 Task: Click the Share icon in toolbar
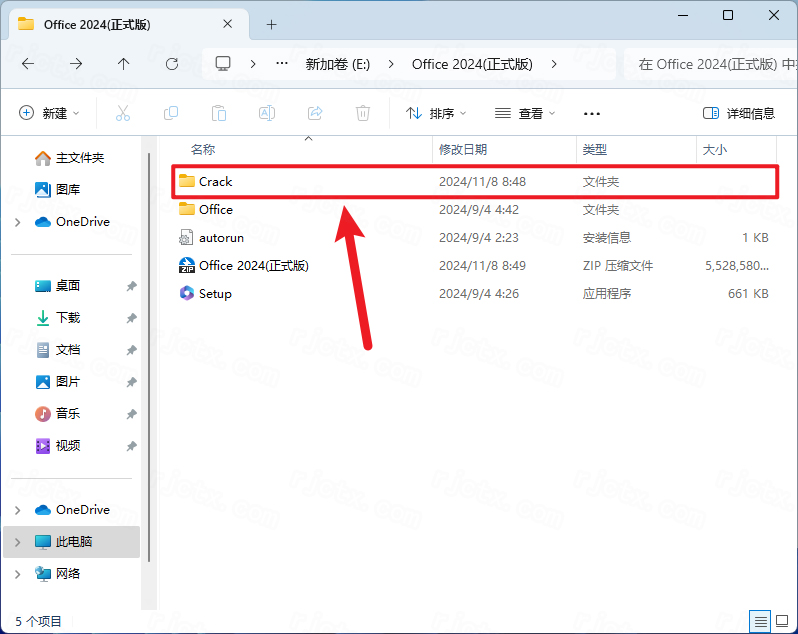(315, 113)
